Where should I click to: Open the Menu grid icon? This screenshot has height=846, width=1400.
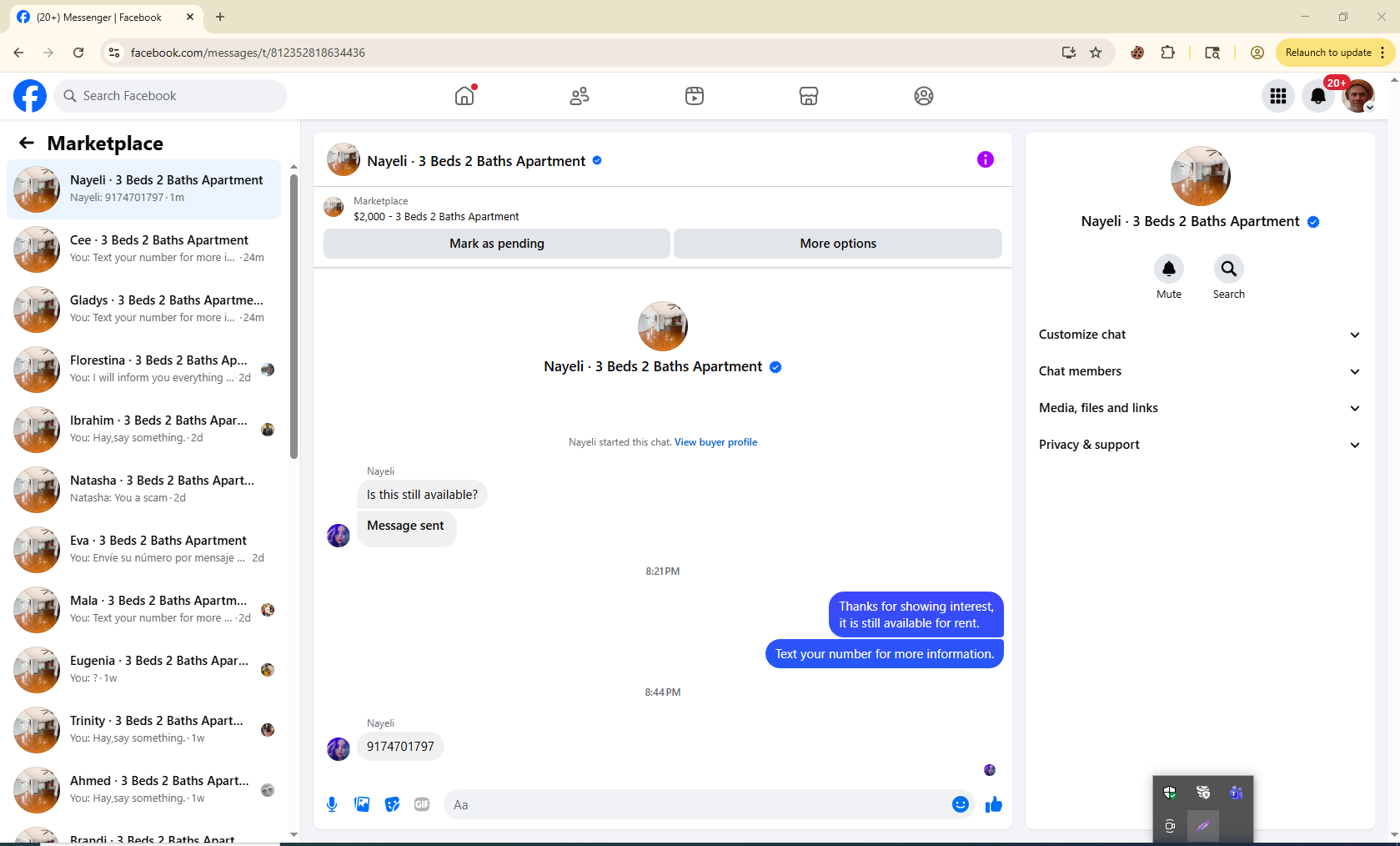tap(1278, 96)
